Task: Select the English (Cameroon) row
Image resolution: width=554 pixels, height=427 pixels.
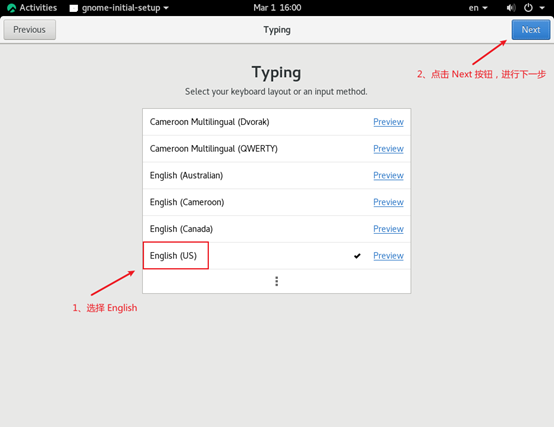Action: pos(277,202)
